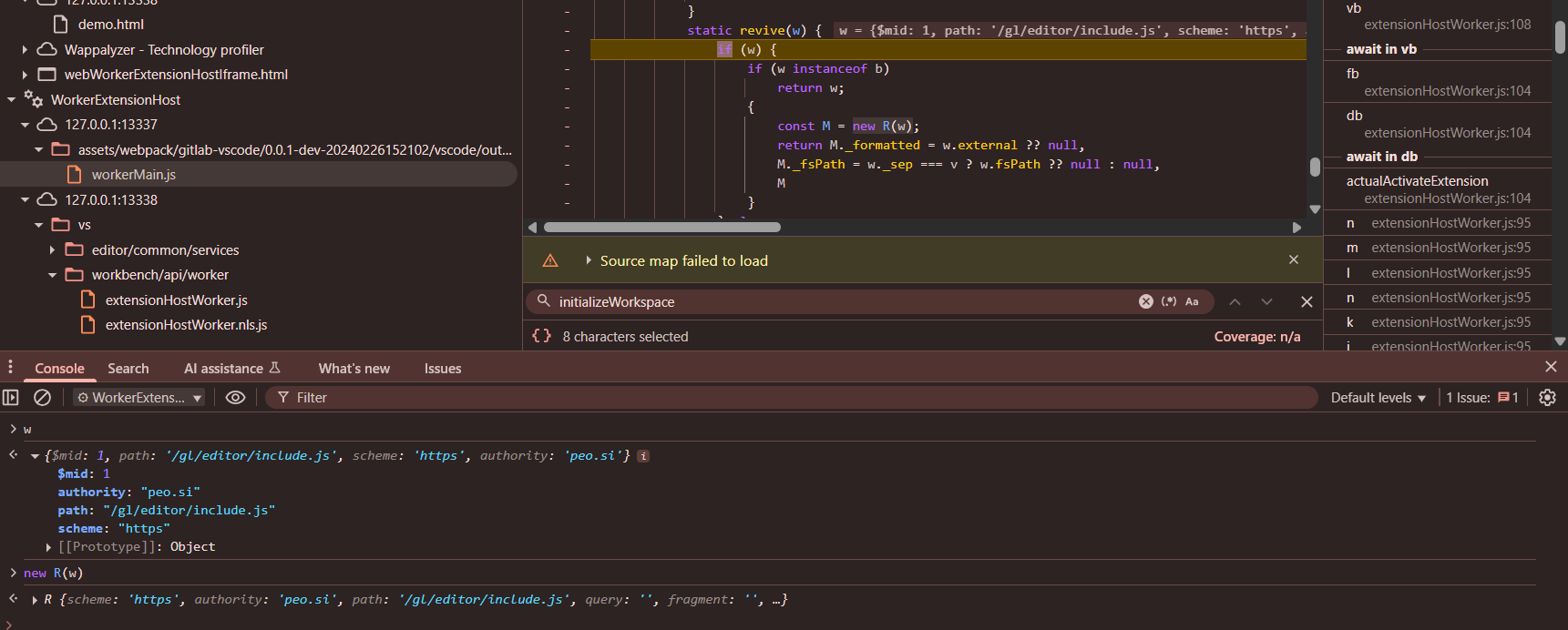
Task: Dismiss the Source map failed warning
Action: (x=1294, y=259)
